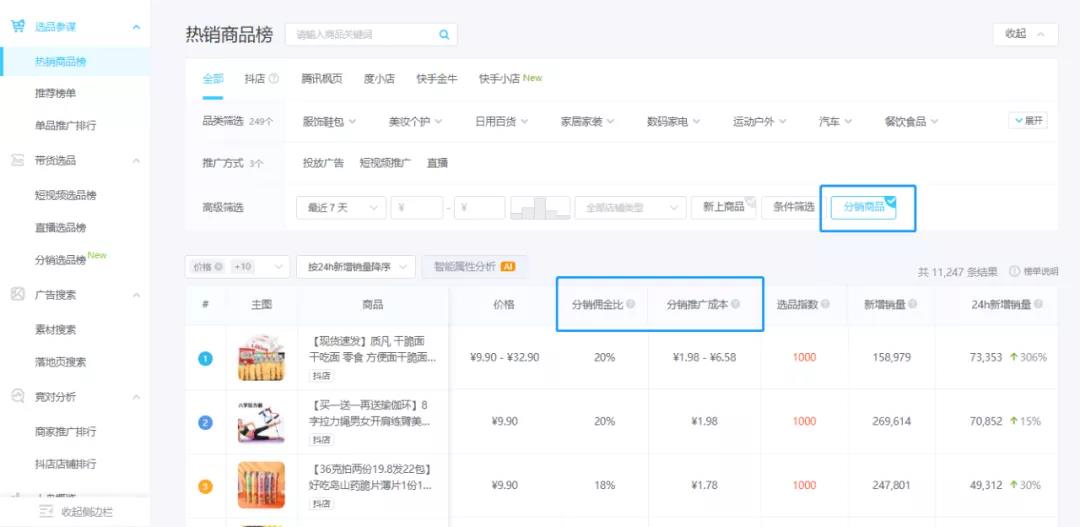Image resolution: width=1080 pixels, height=527 pixels.
Task: Click rank 2 badge icon
Action: pyautogui.click(x=205, y=423)
